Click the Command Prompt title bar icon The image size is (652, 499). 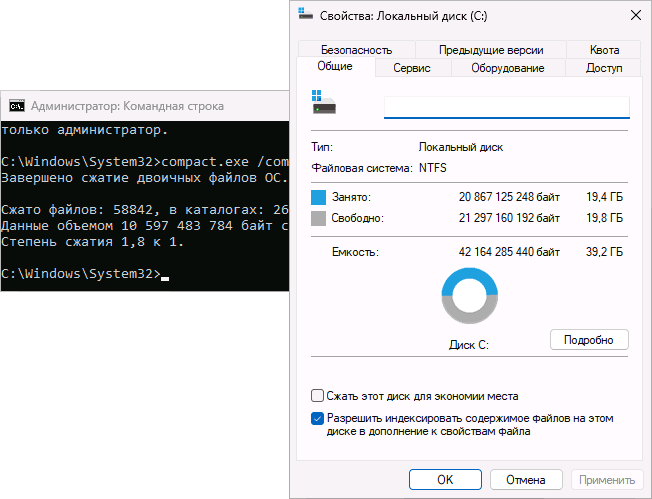click(17, 106)
